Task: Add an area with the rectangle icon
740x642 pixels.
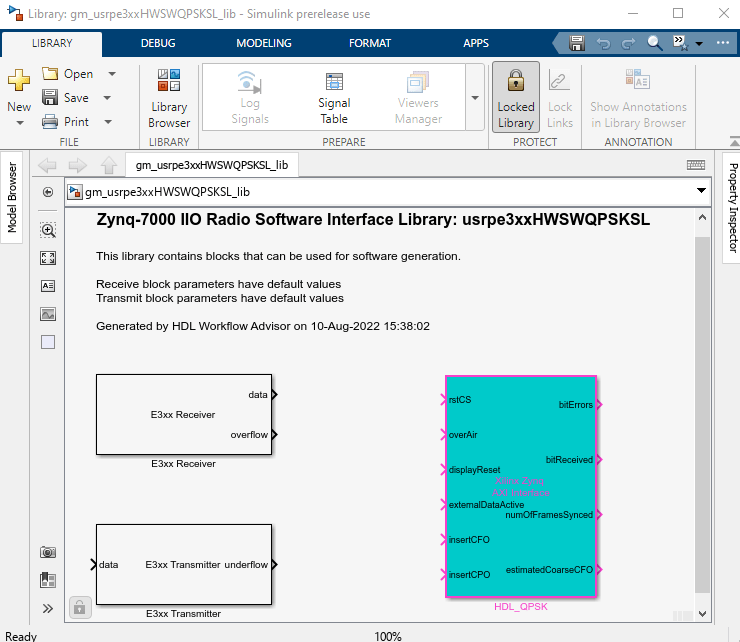Action: coord(48,342)
